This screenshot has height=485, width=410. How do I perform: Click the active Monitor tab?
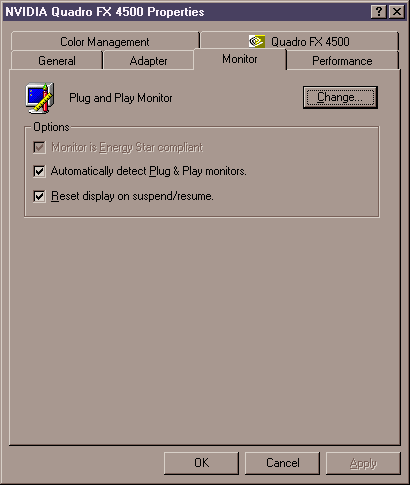(x=240, y=59)
